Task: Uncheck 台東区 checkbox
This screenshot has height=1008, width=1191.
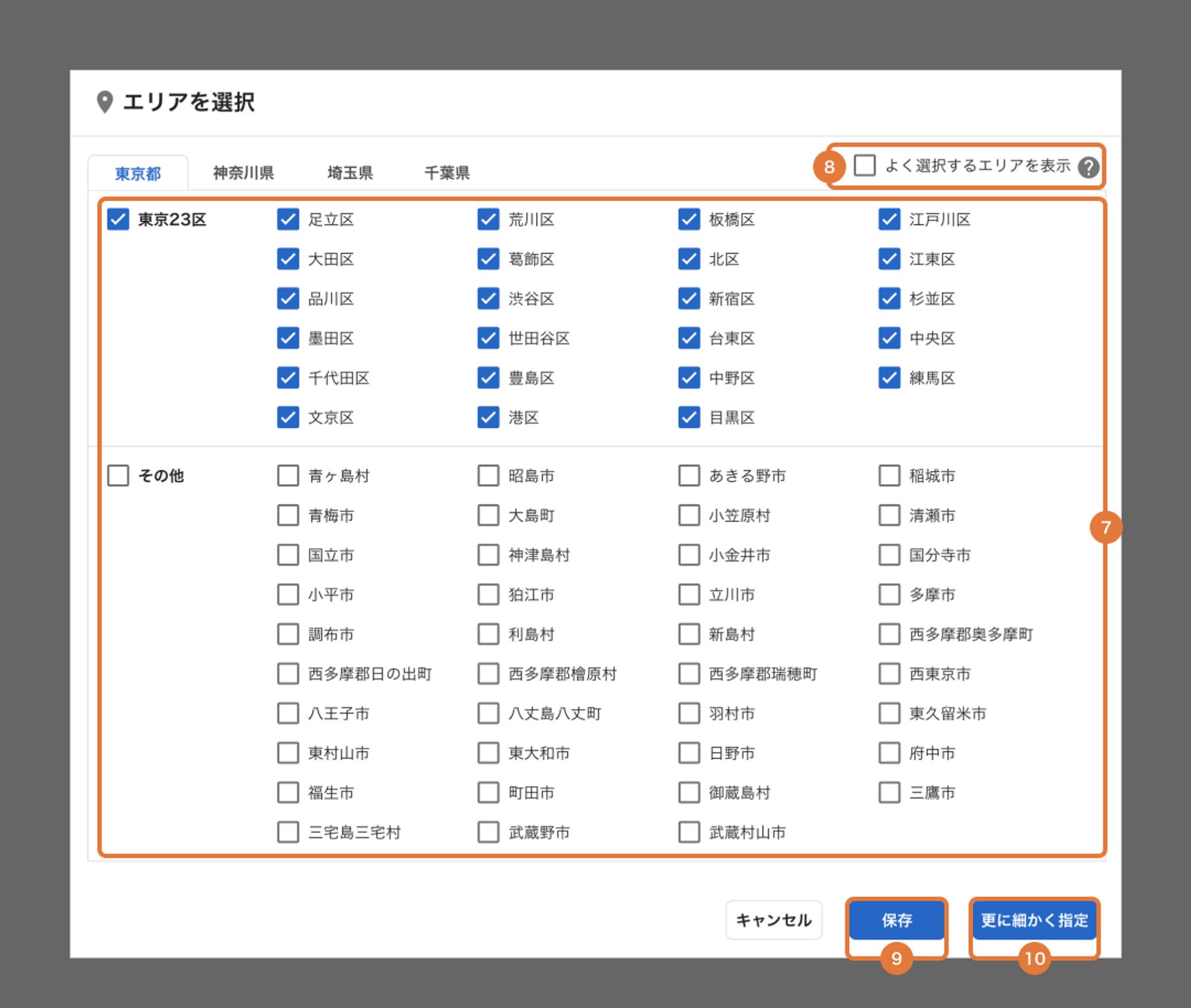Action: (x=689, y=338)
